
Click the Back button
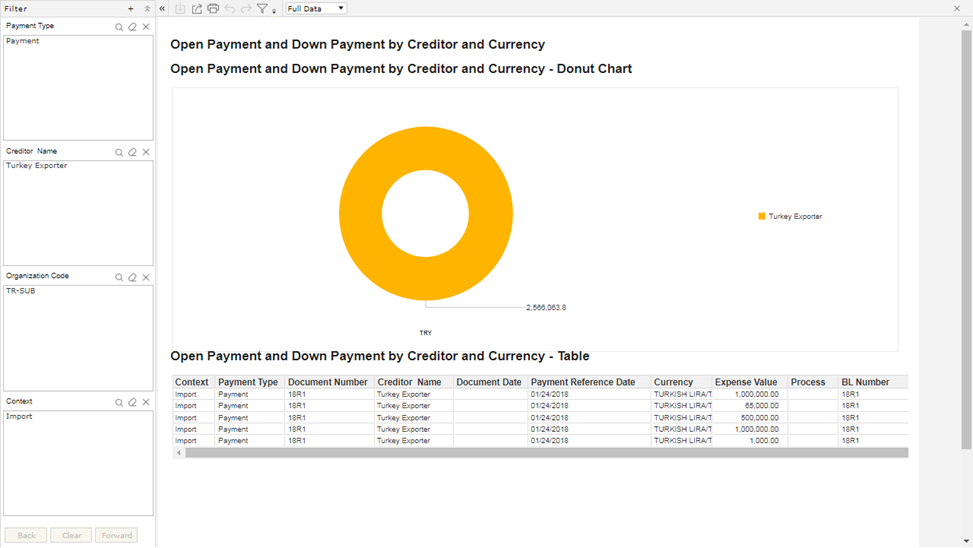pos(26,536)
